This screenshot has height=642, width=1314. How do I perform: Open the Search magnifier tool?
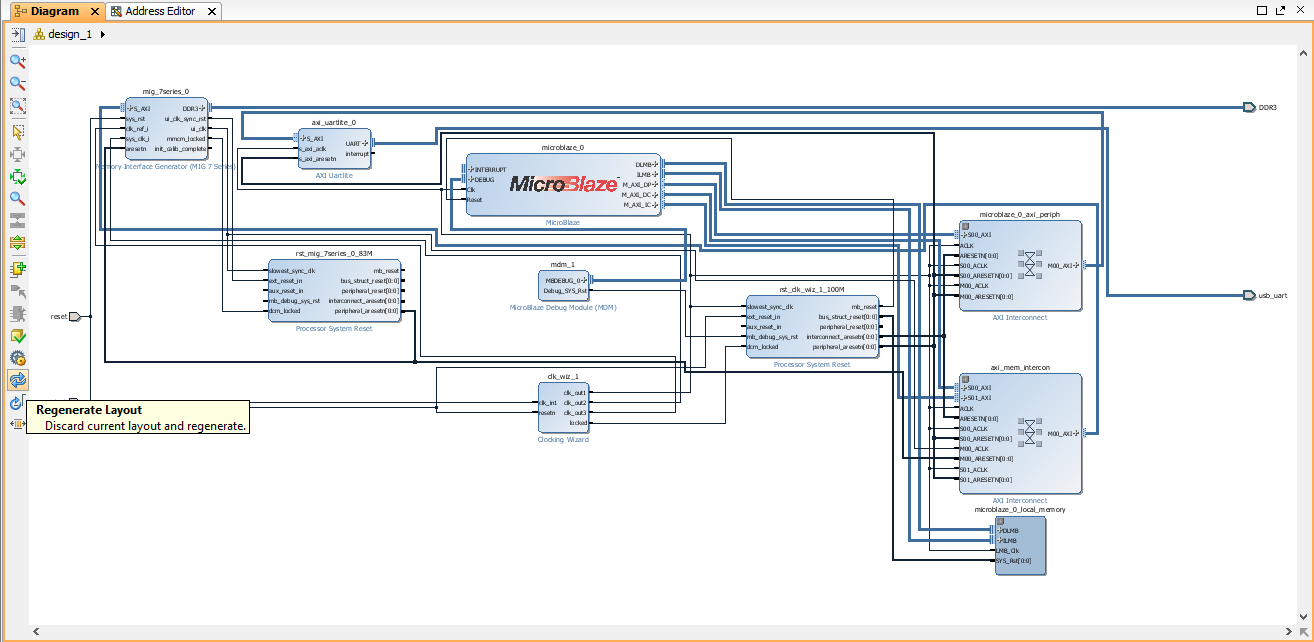[17, 198]
